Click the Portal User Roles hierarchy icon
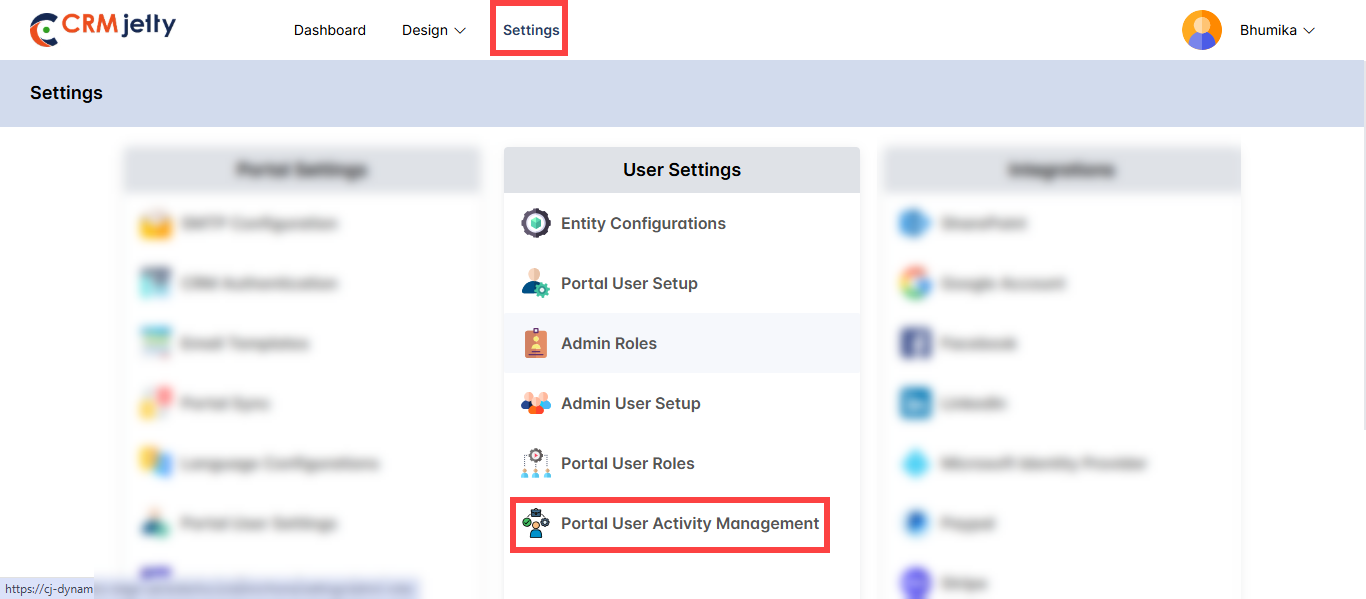 [x=536, y=463]
